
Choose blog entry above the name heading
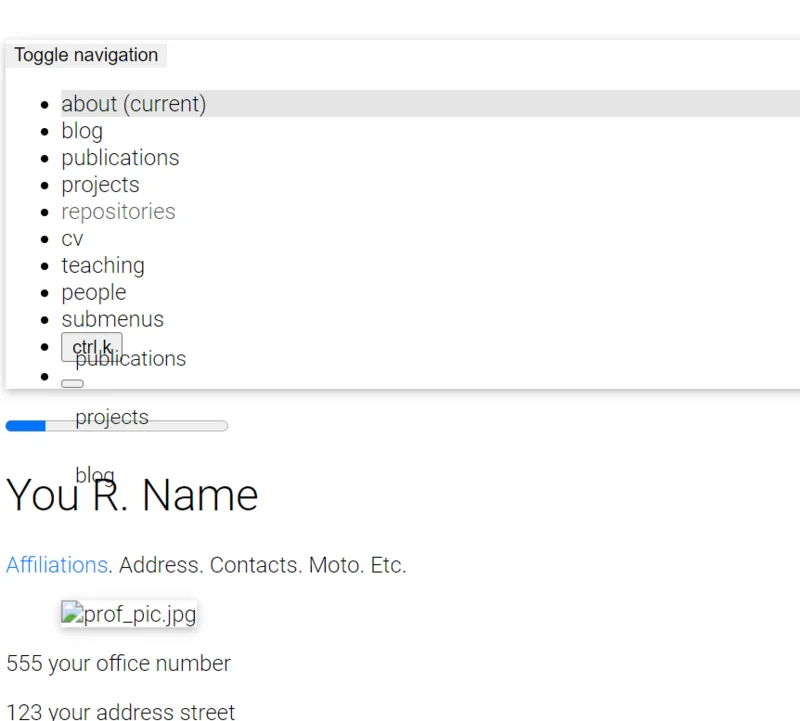(x=95, y=475)
